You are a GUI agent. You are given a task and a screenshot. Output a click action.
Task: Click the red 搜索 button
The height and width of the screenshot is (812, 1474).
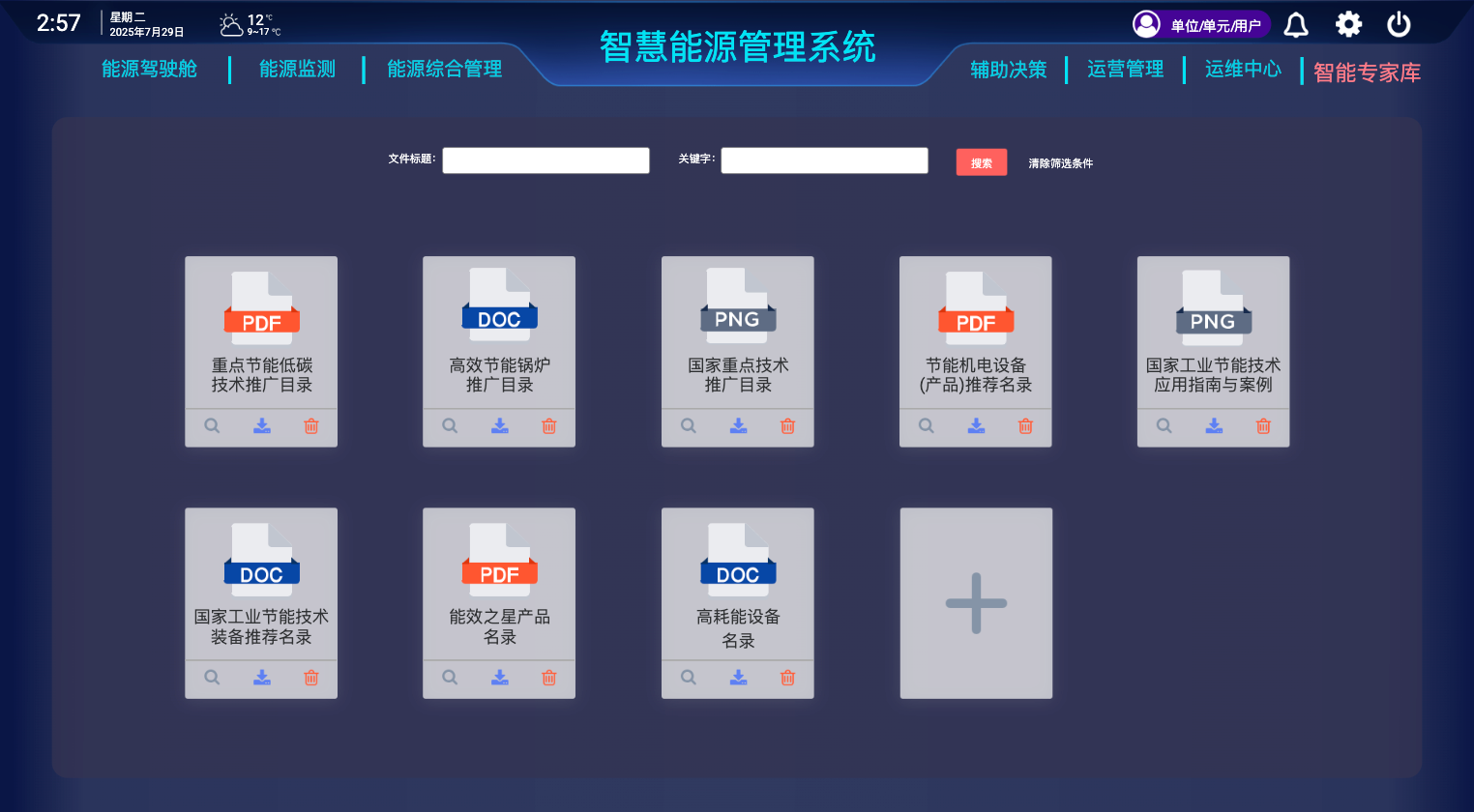coord(982,162)
